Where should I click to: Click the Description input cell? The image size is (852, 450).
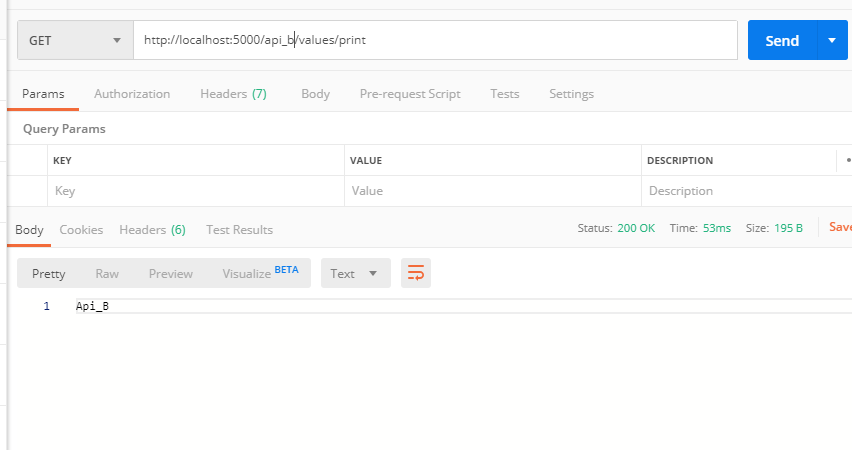747,191
